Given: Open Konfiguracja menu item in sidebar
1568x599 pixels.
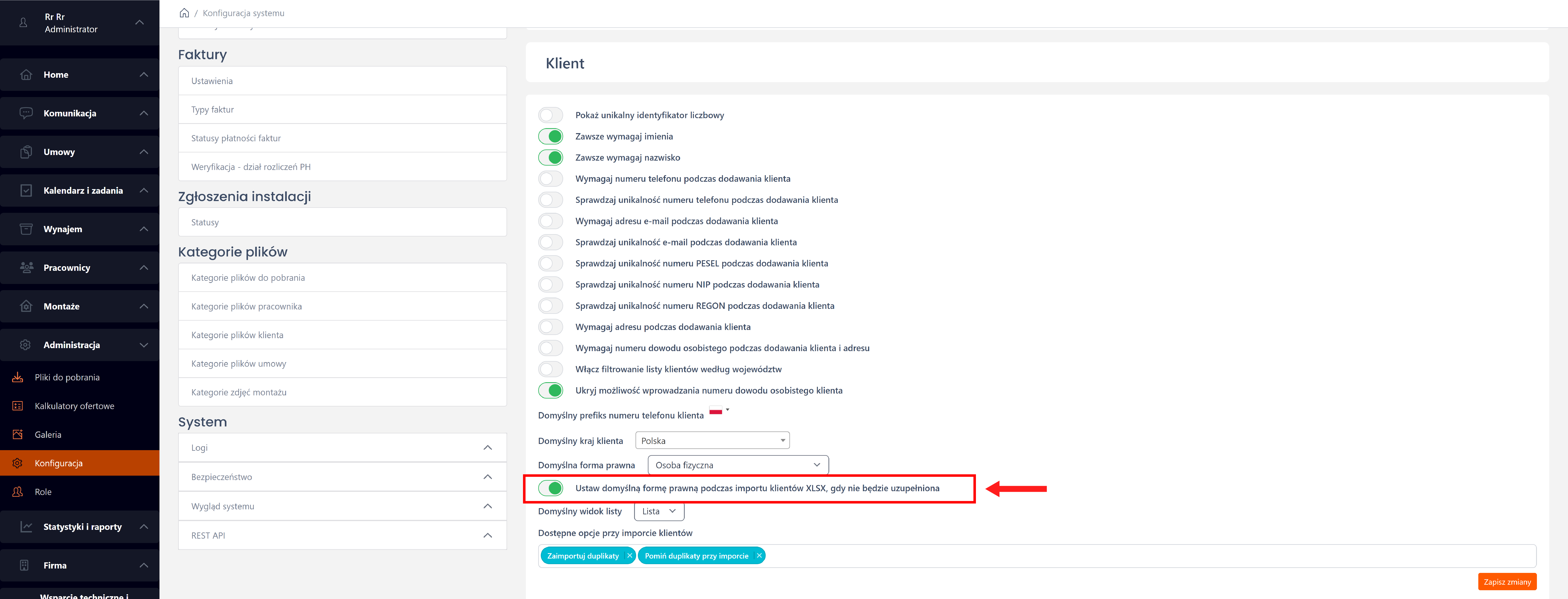Looking at the screenshot, I should (x=58, y=463).
